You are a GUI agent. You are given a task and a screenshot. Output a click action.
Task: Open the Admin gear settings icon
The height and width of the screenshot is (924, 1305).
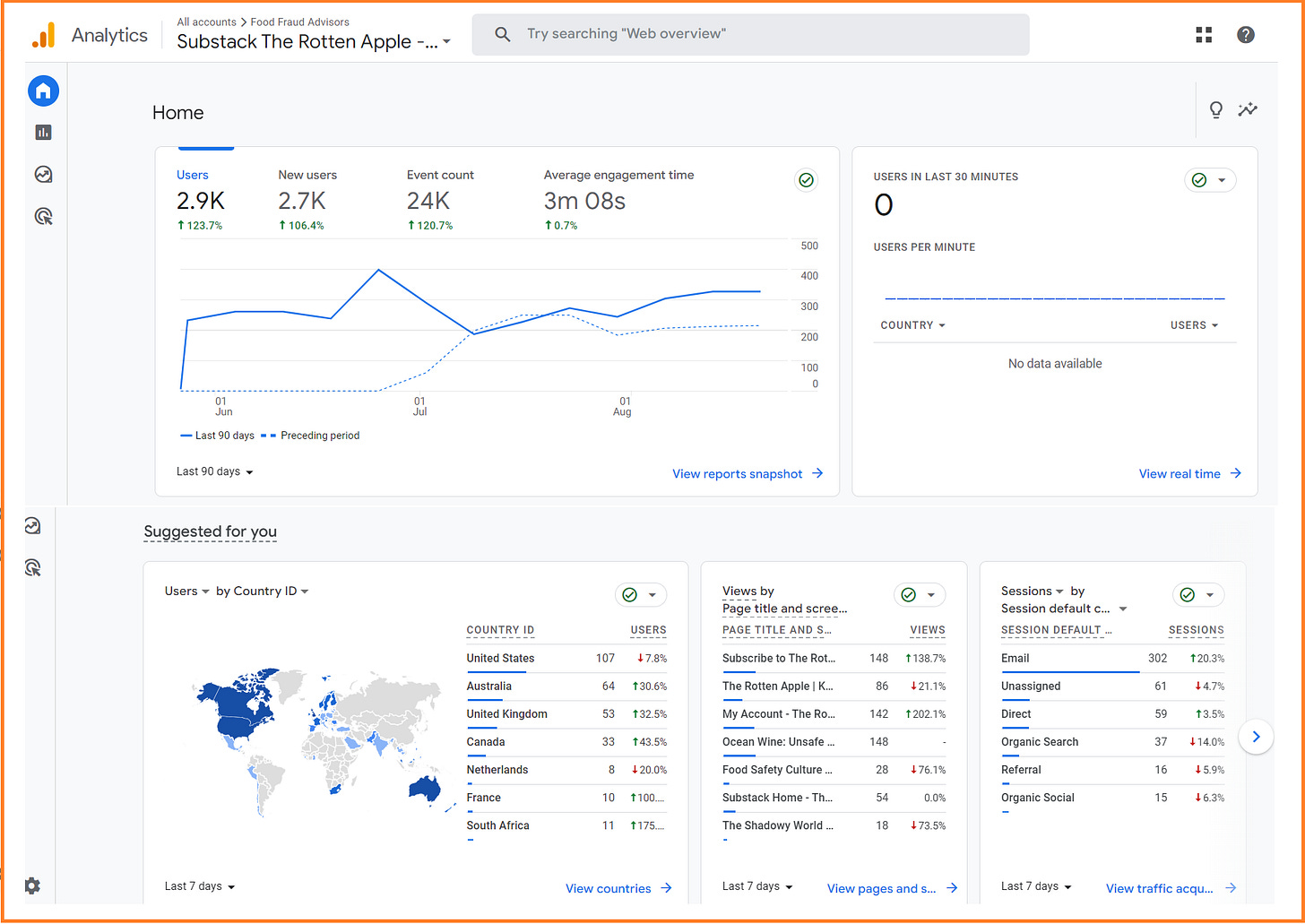(x=32, y=885)
